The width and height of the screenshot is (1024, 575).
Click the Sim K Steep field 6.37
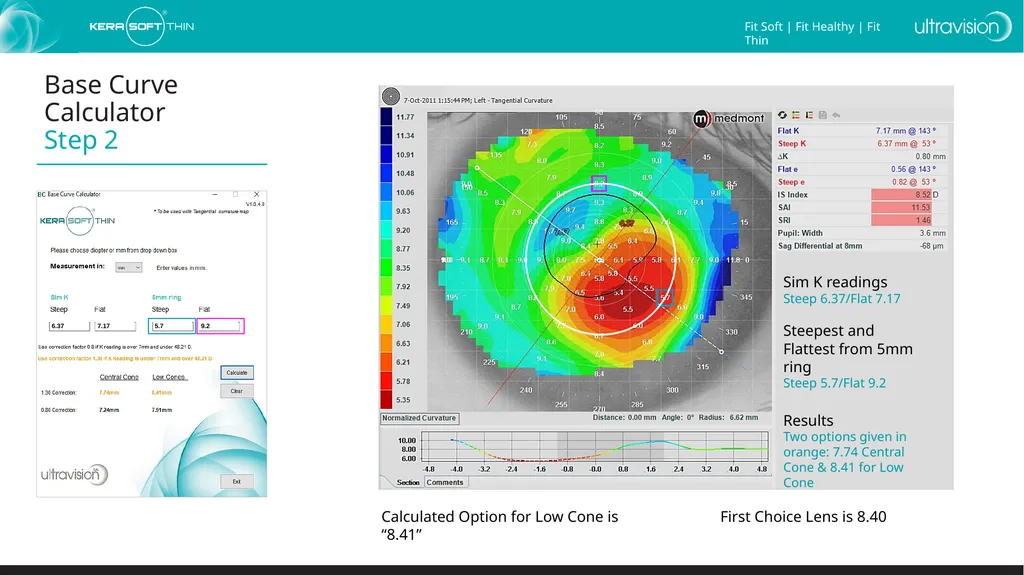(x=69, y=325)
